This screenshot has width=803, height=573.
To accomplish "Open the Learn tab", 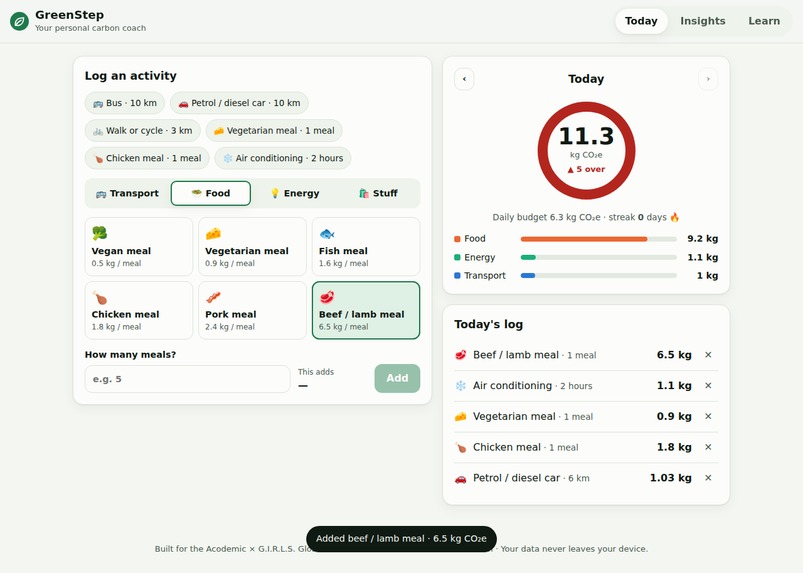I will tap(764, 21).
